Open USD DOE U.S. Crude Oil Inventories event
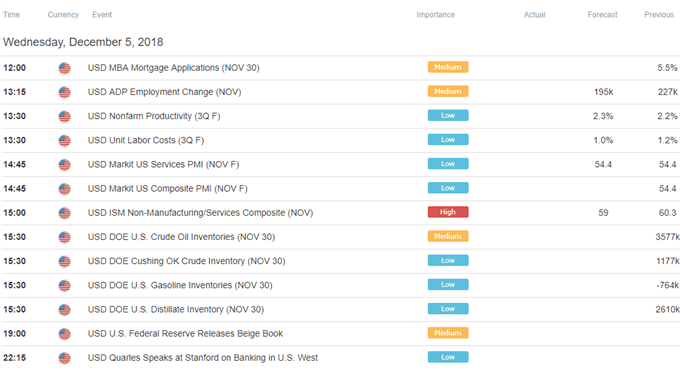Screen dimensions: 680x372 click(x=181, y=237)
